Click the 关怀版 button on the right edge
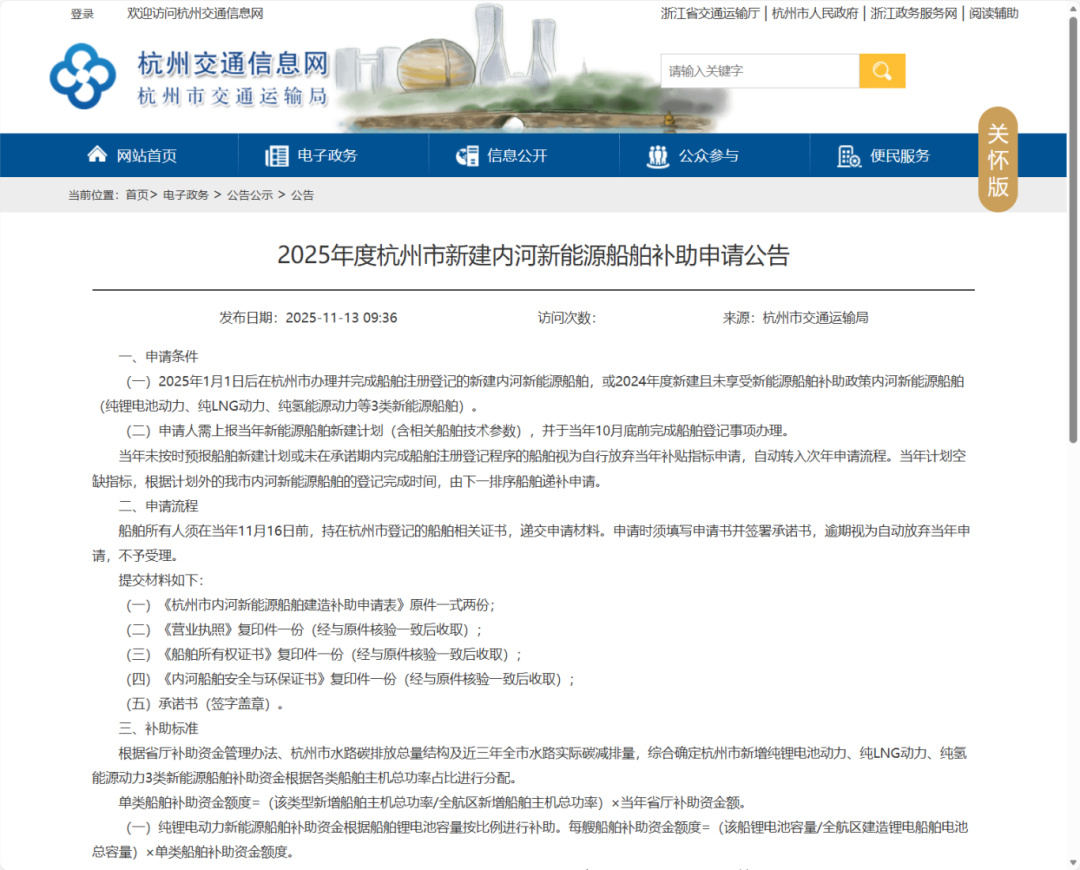This screenshot has height=870, width=1080. [x=998, y=160]
